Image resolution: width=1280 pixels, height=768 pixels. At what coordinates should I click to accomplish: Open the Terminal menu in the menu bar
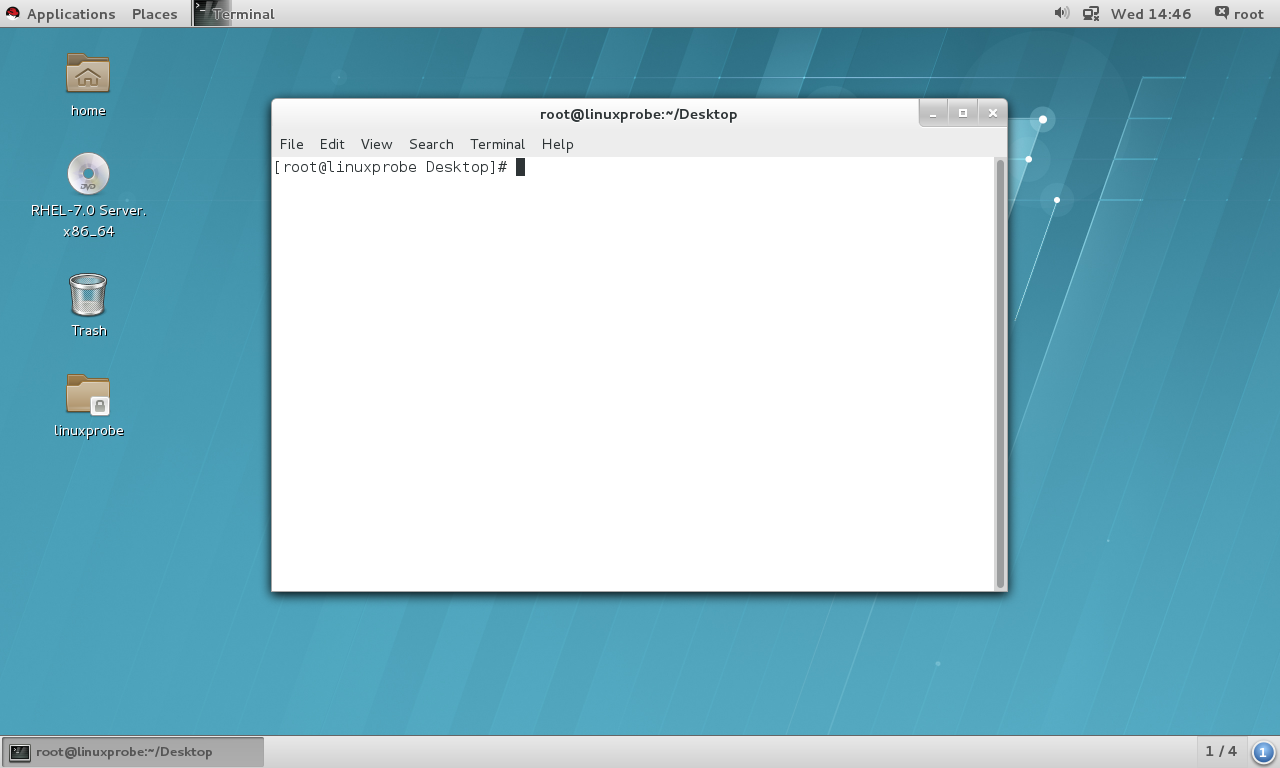point(497,144)
